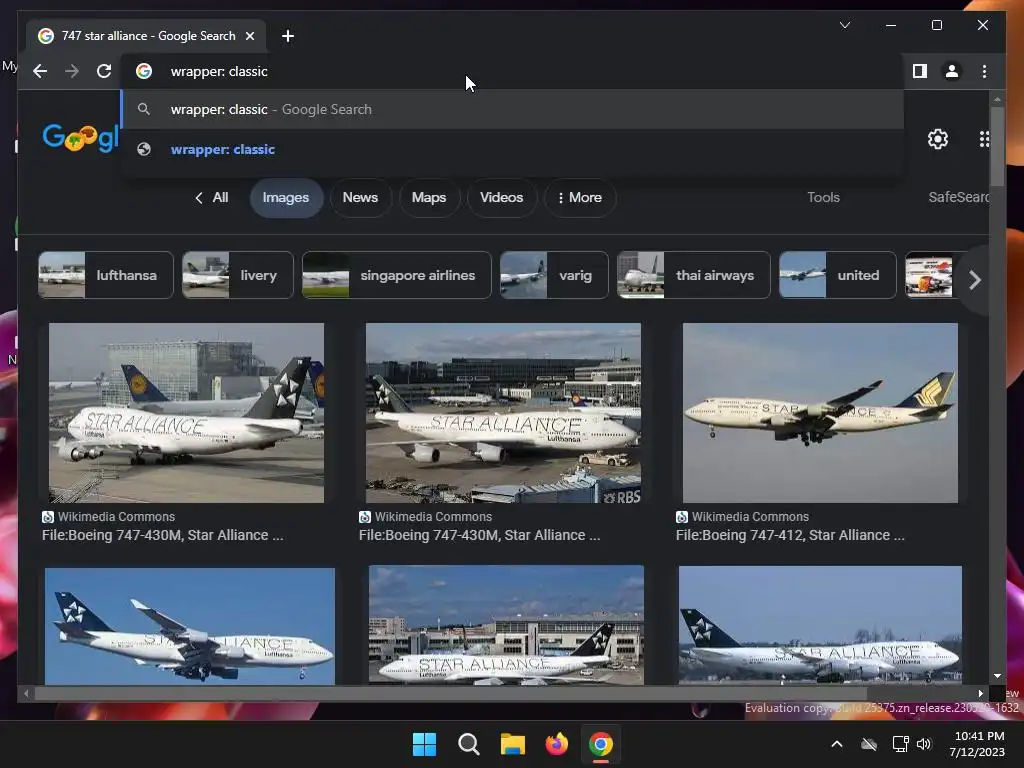
Task: Open a new tab with the plus button
Action: (288, 36)
